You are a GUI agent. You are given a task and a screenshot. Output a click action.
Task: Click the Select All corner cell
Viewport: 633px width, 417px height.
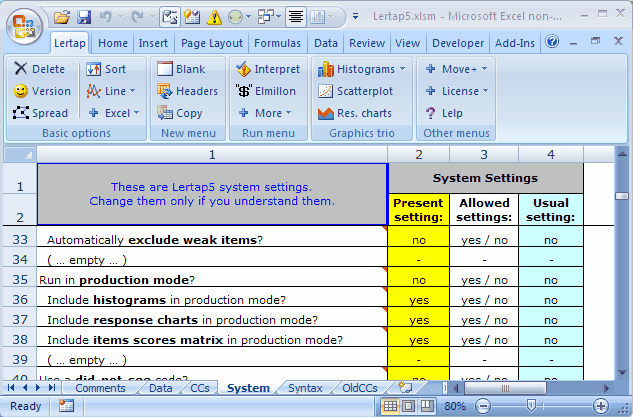(20, 155)
